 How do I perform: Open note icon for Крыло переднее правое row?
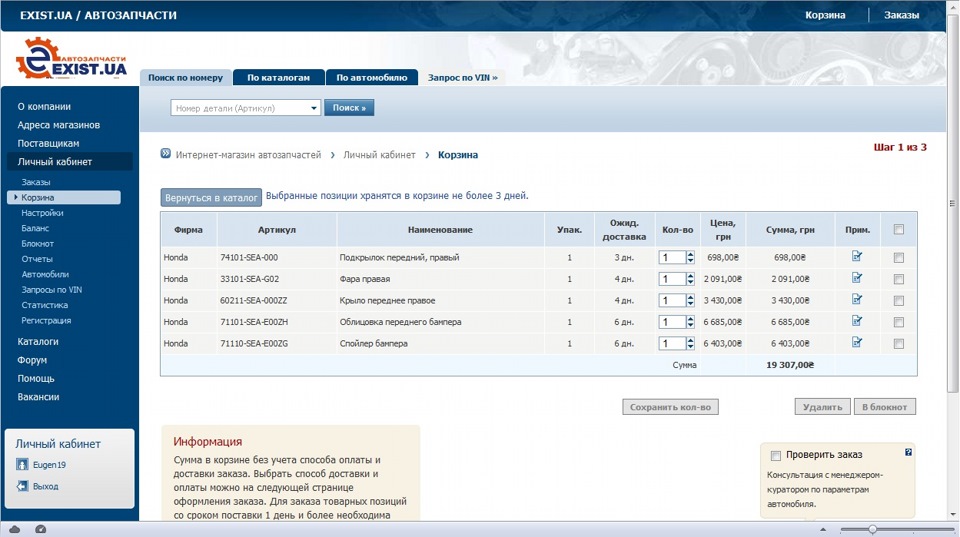pyautogui.click(x=857, y=299)
